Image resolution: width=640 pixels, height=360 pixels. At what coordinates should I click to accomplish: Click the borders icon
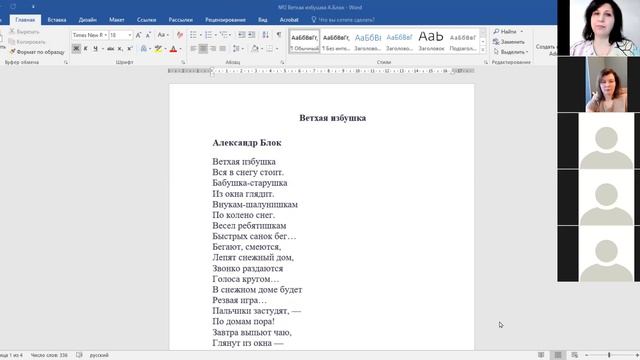[269, 49]
